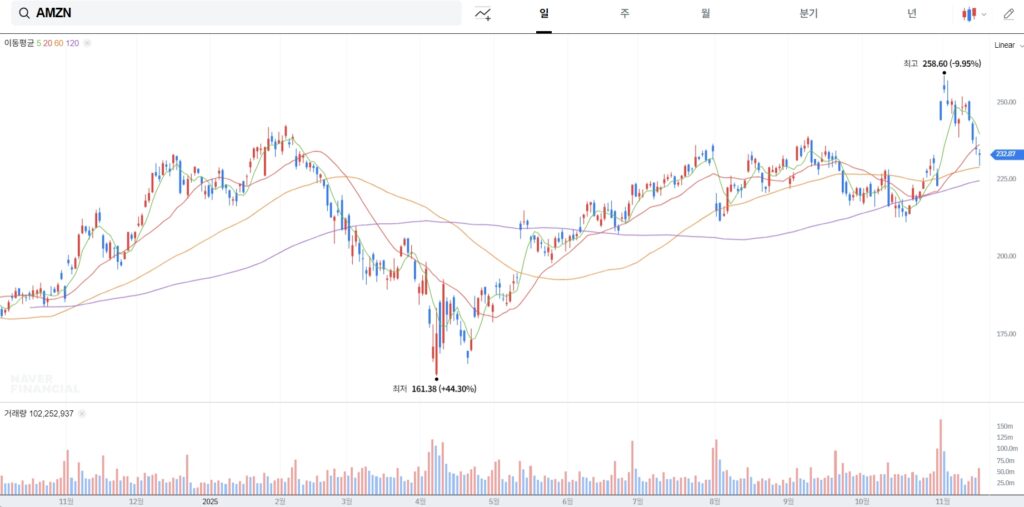The height and width of the screenshot is (507, 1024).
Task: Expand the chart type dropdown arrow
Action: (984, 14)
